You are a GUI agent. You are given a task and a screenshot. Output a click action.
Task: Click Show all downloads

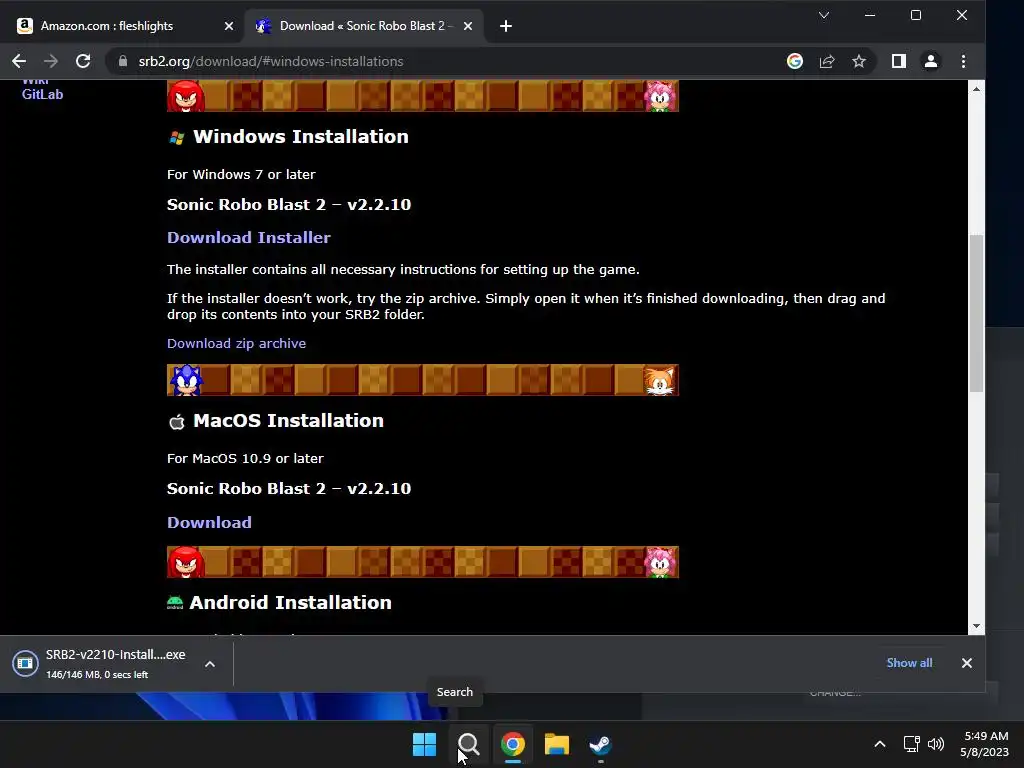[909, 663]
